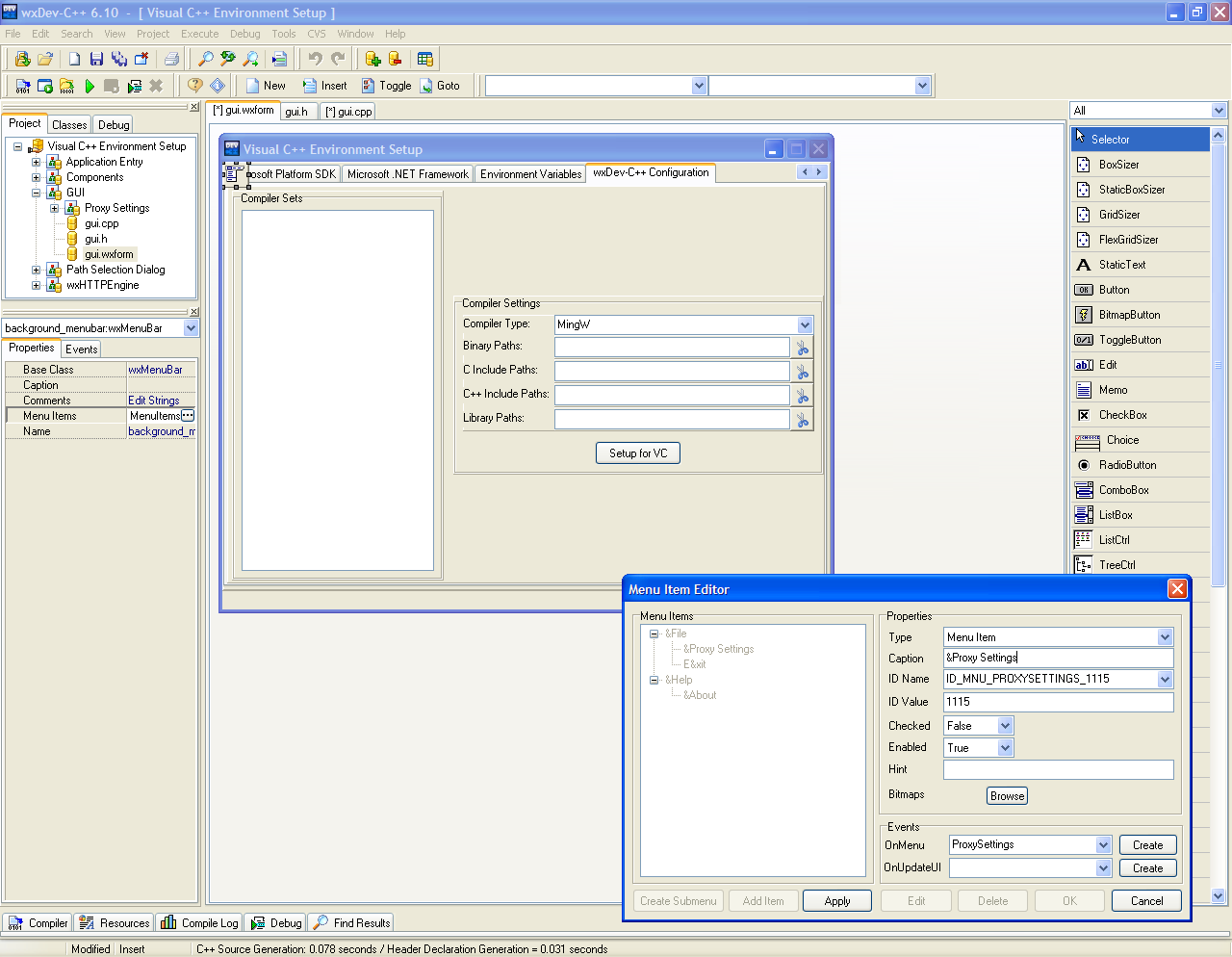Click Cancel in Menu Item Editor
1232x957 pixels.
(x=1146, y=901)
